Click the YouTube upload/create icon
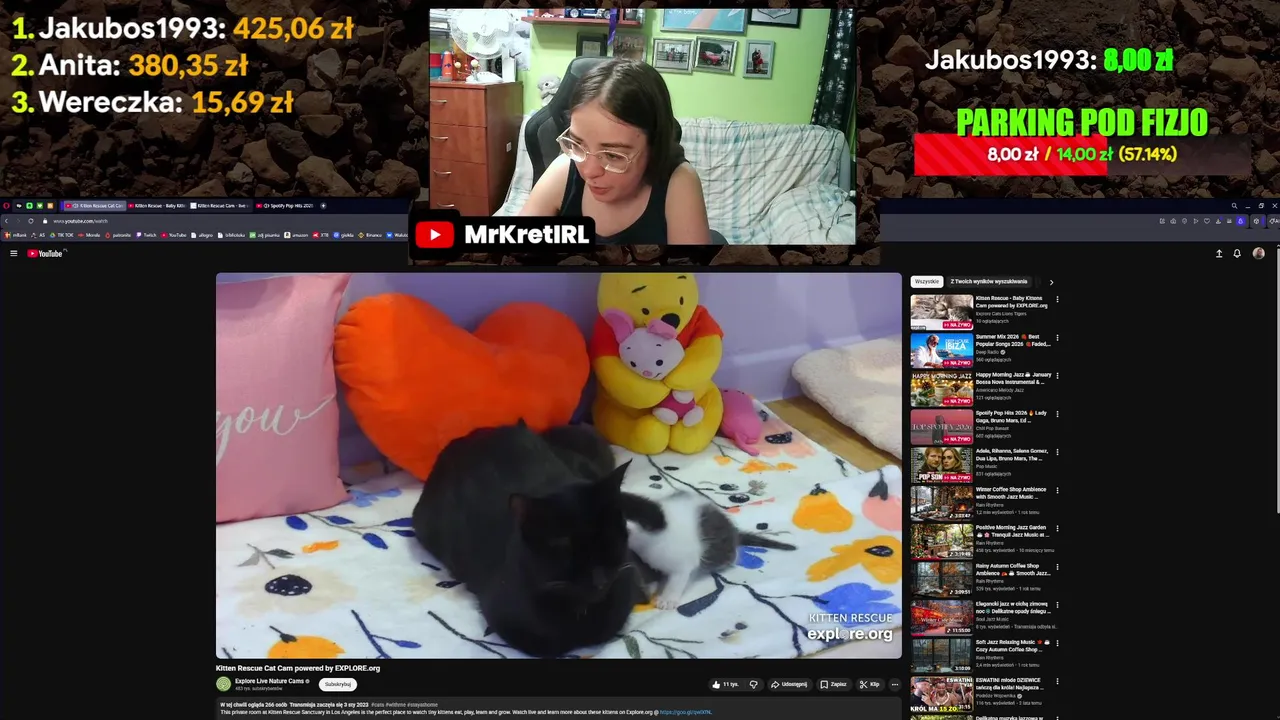1280x720 pixels. pos(1219,254)
